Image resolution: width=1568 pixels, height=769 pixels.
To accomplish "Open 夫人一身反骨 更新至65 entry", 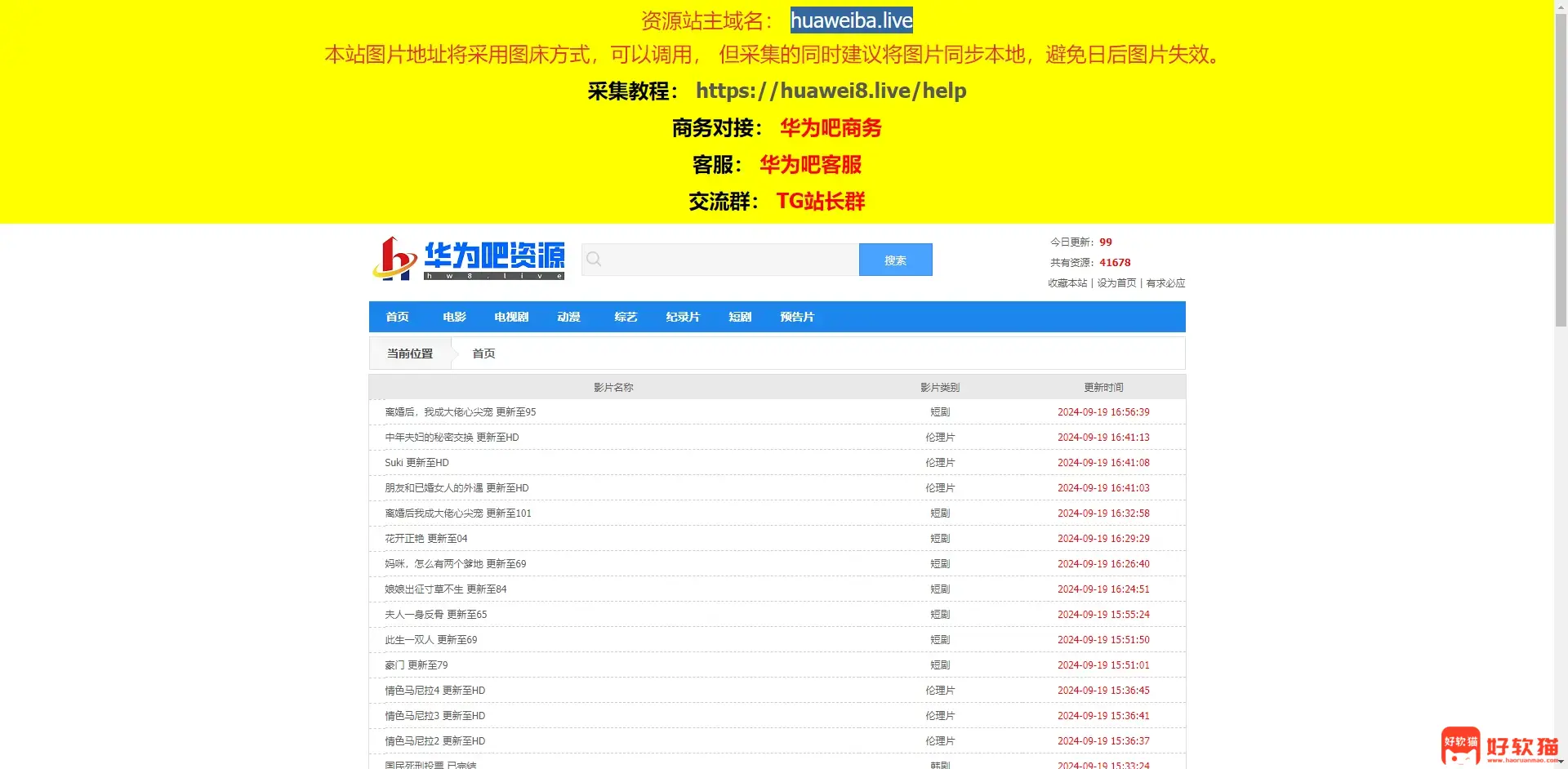I will pos(436,615).
